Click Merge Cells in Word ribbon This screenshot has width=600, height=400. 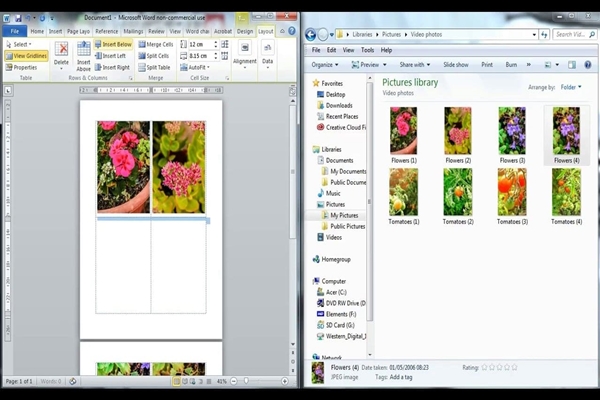155,44
